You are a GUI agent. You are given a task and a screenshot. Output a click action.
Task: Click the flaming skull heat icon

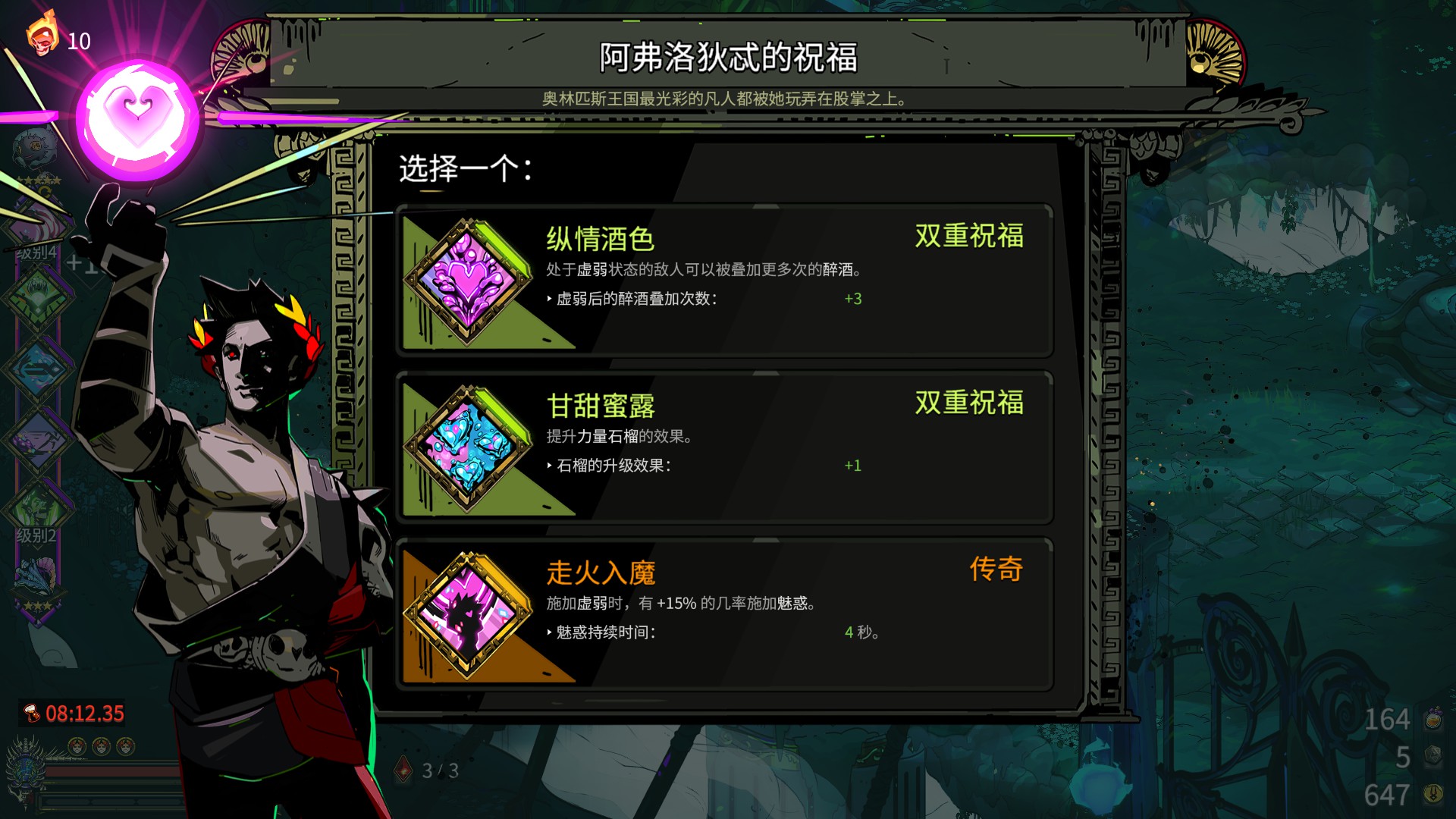(42, 33)
